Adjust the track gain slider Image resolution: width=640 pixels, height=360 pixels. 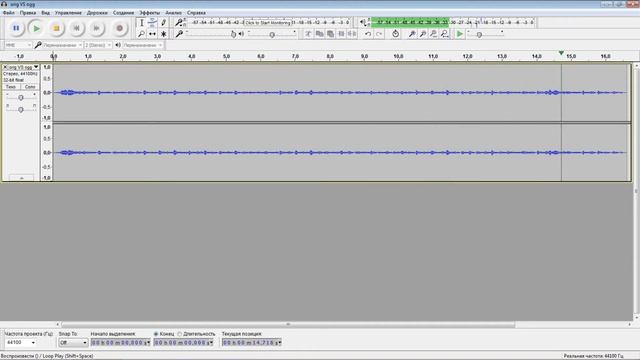tap(21, 97)
